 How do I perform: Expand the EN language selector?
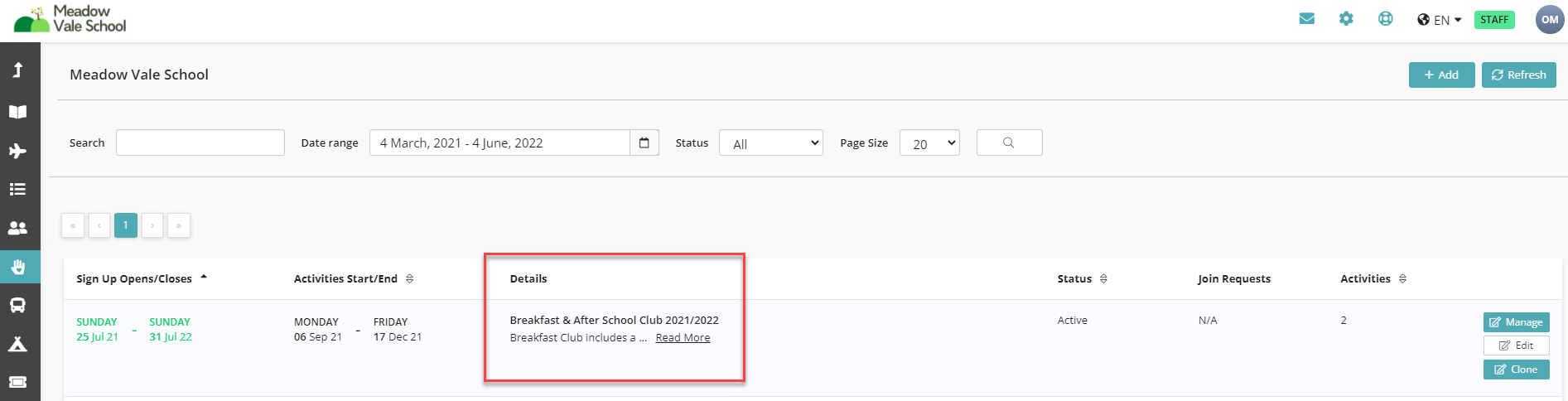(x=1440, y=20)
